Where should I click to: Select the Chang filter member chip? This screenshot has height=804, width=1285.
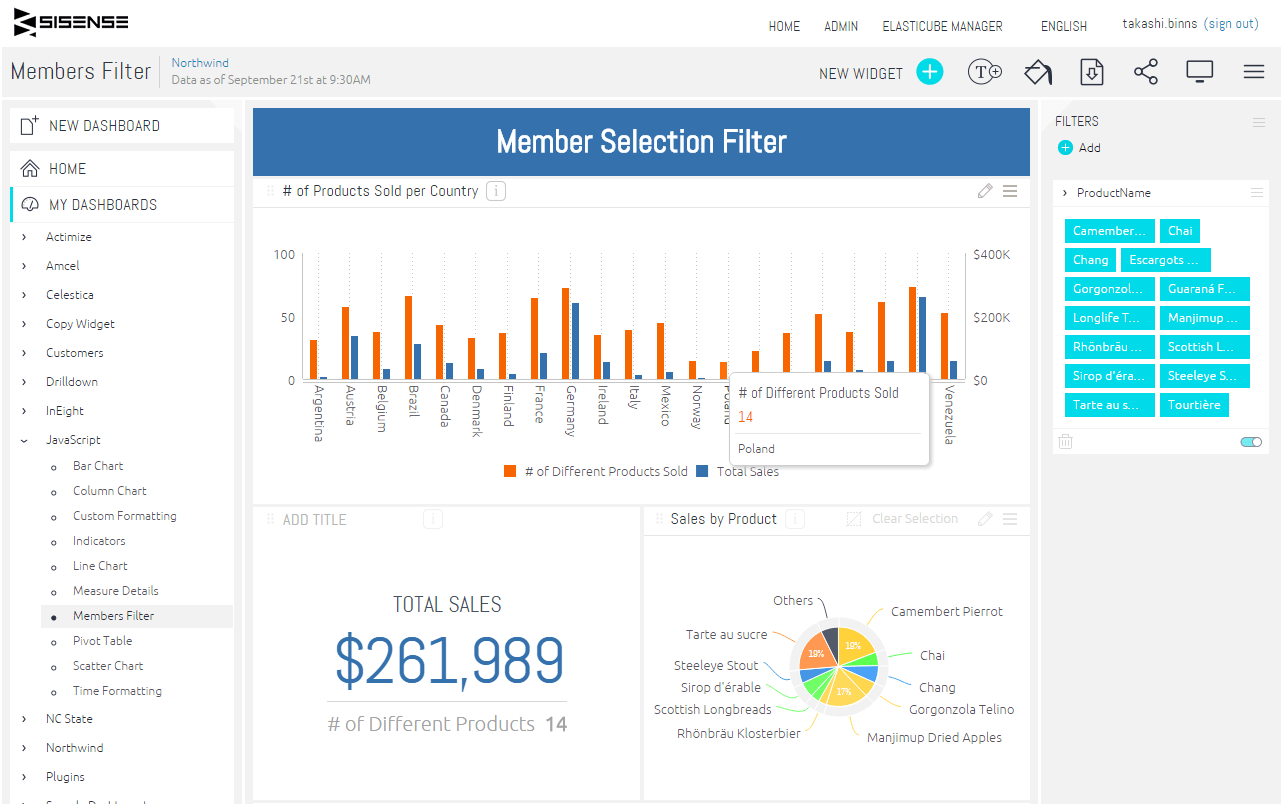point(1090,260)
